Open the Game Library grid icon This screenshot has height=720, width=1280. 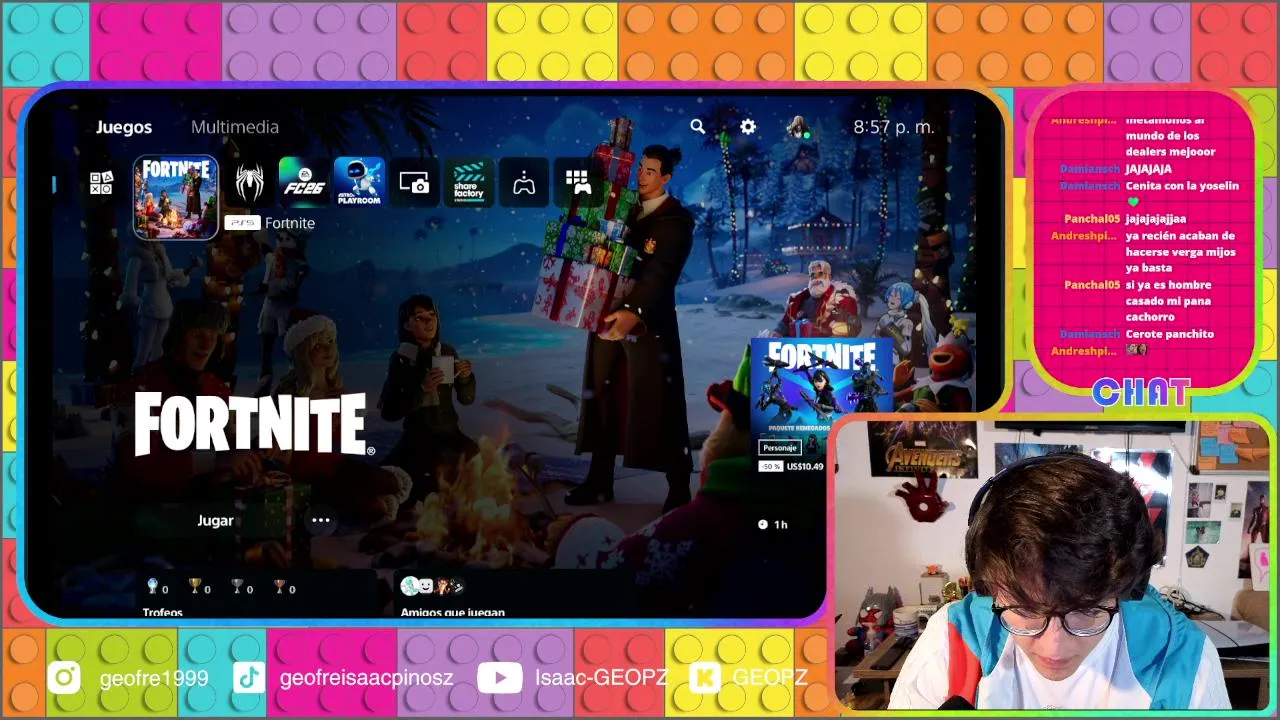pyautogui.click(x=578, y=182)
